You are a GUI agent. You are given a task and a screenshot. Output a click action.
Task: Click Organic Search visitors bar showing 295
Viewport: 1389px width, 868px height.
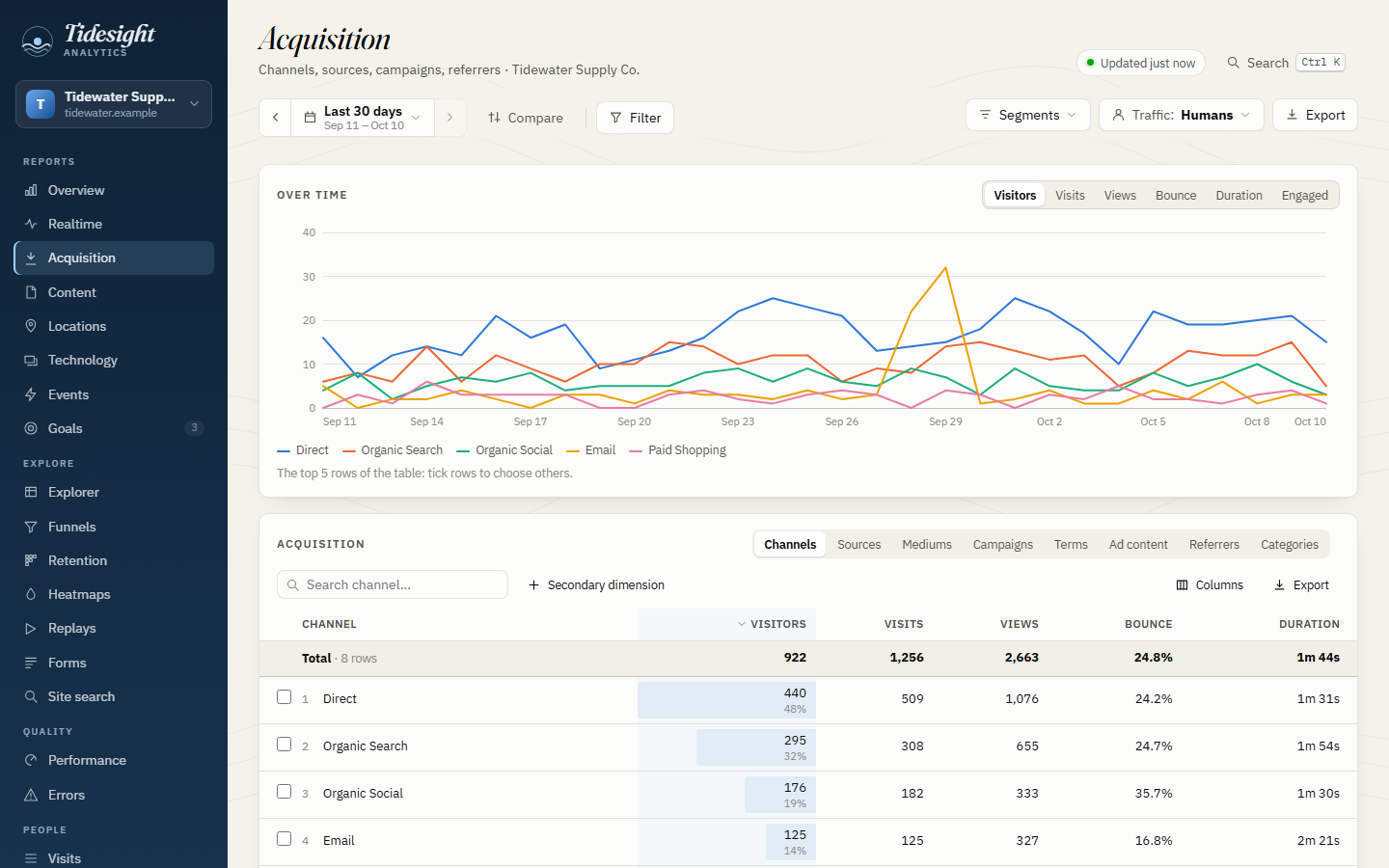pos(756,747)
